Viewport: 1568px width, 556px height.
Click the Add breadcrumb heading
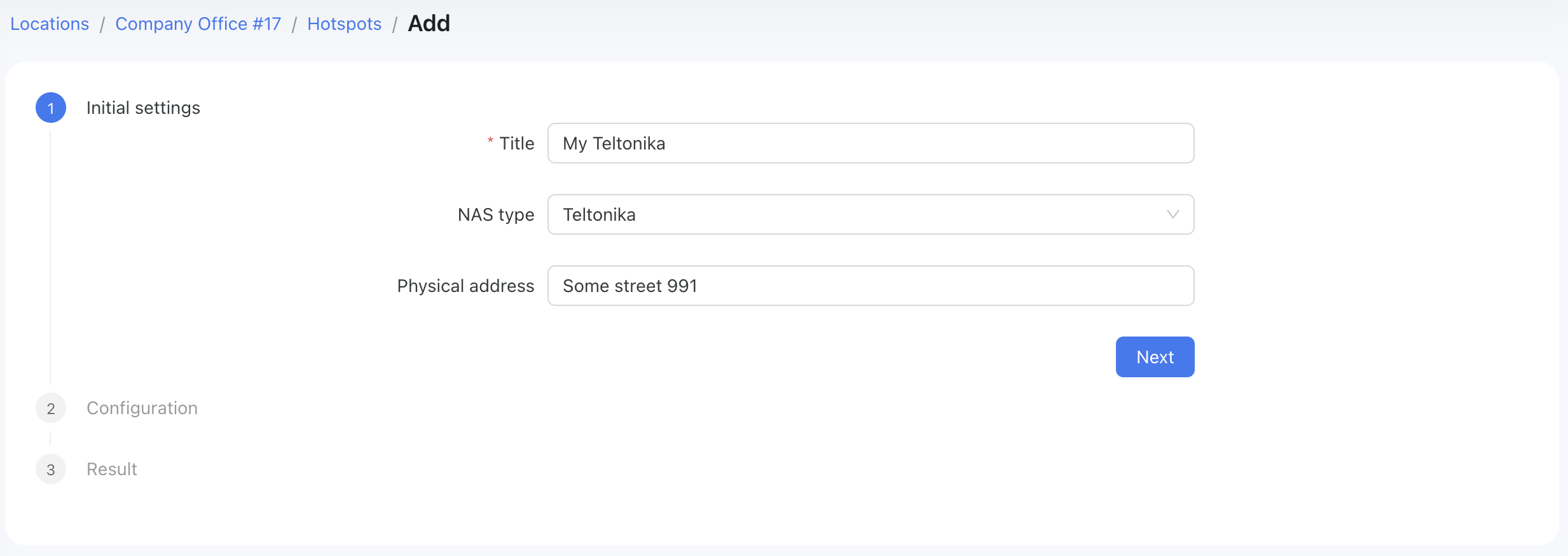429,24
